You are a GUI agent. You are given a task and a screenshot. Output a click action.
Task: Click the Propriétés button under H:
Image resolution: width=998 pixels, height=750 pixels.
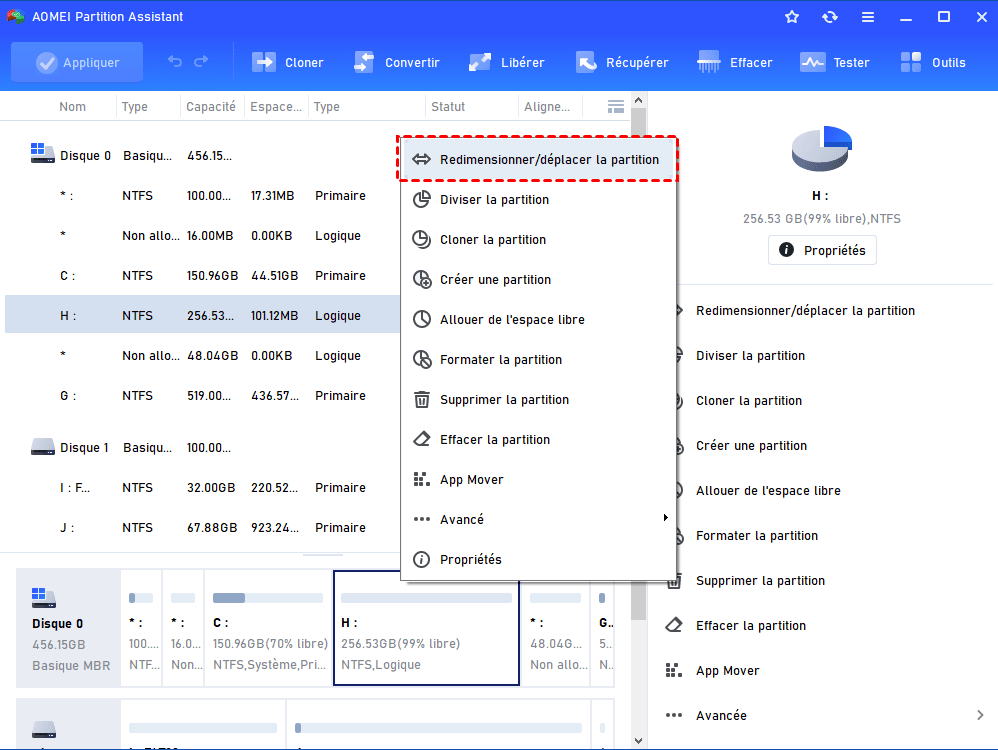coord(822,250)
